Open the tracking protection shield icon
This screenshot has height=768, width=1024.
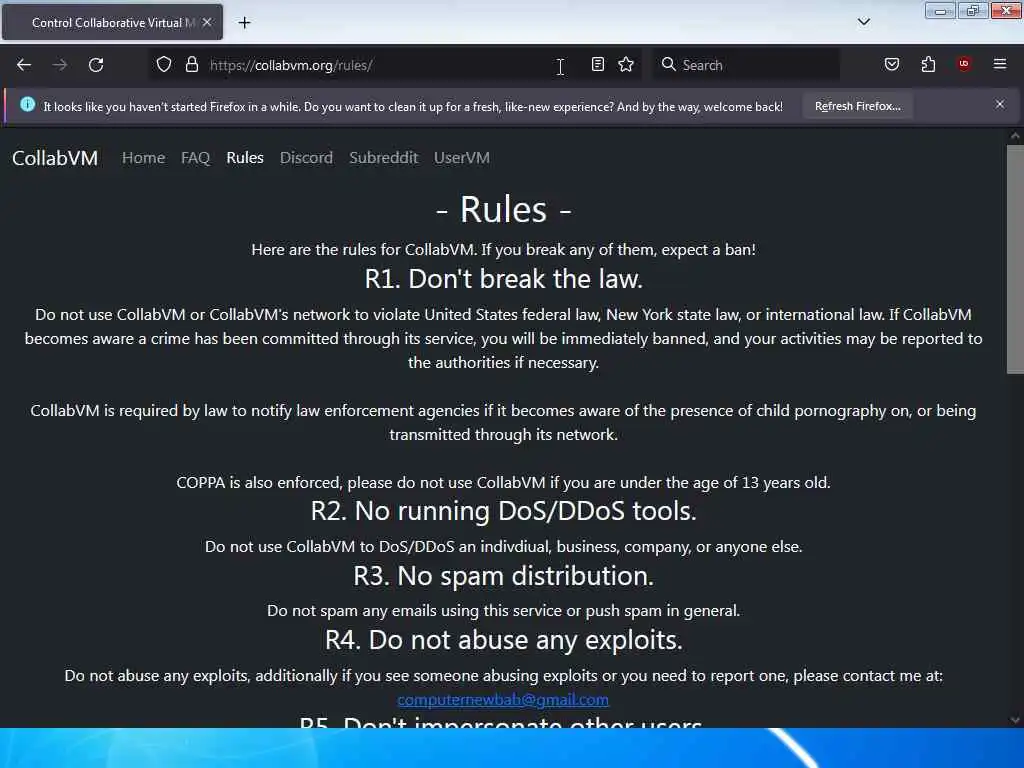coord(164,65)
